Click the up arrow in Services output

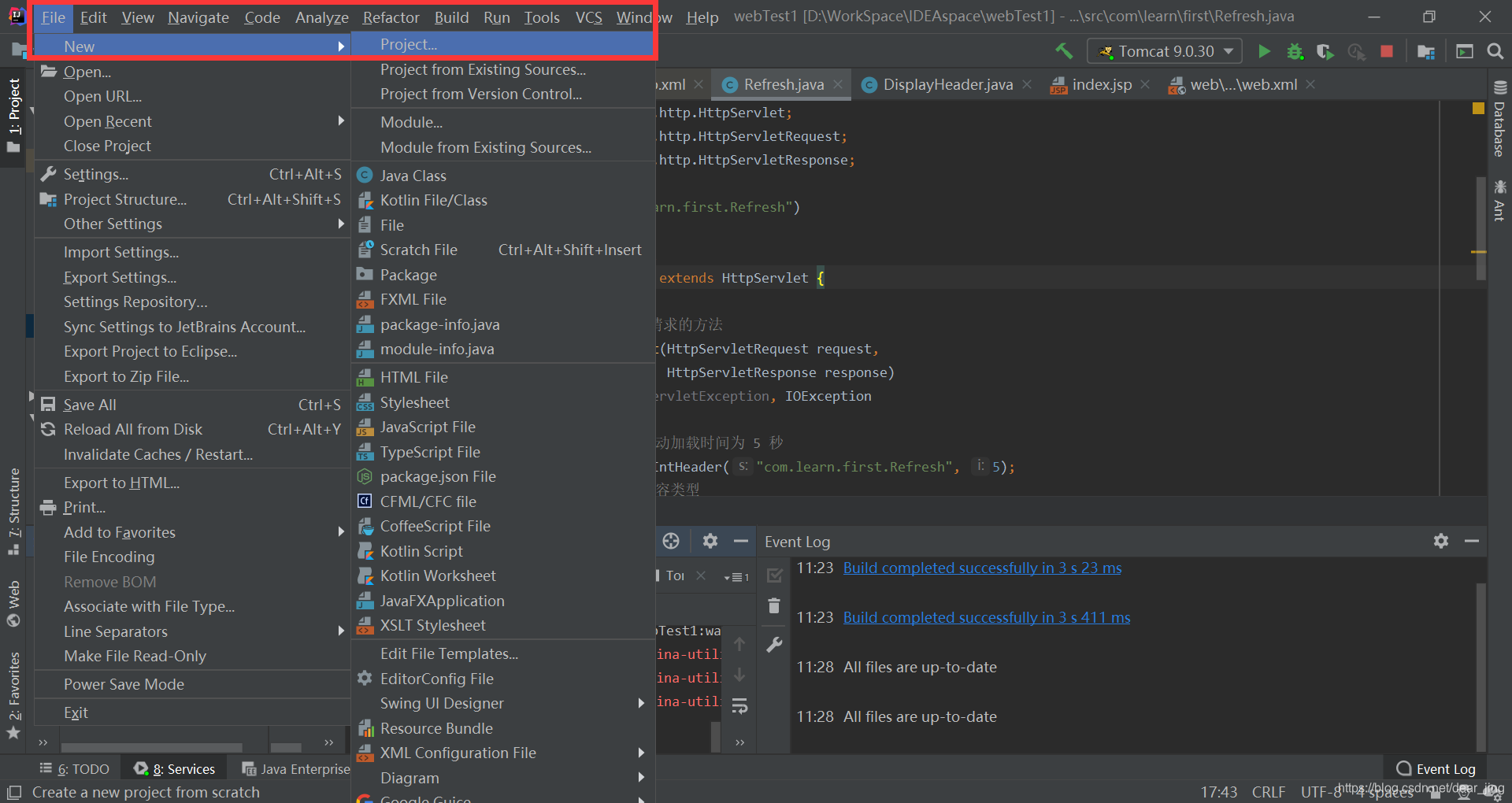coord(739,645)
